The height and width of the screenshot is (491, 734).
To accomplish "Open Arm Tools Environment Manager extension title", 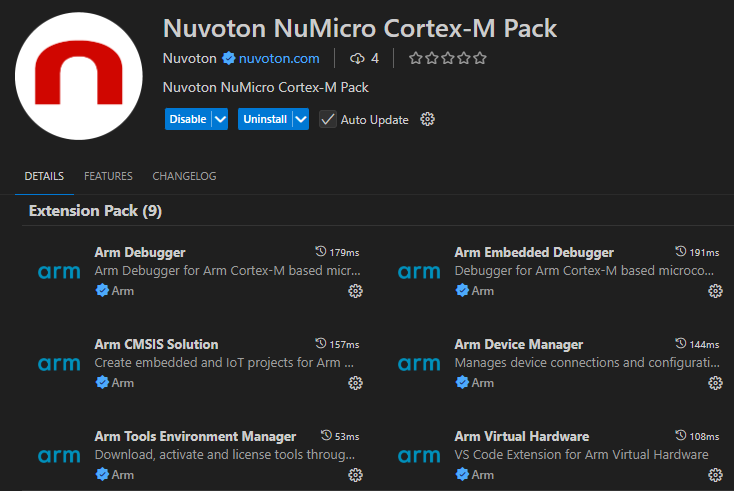I will click(x=195, y=436).
